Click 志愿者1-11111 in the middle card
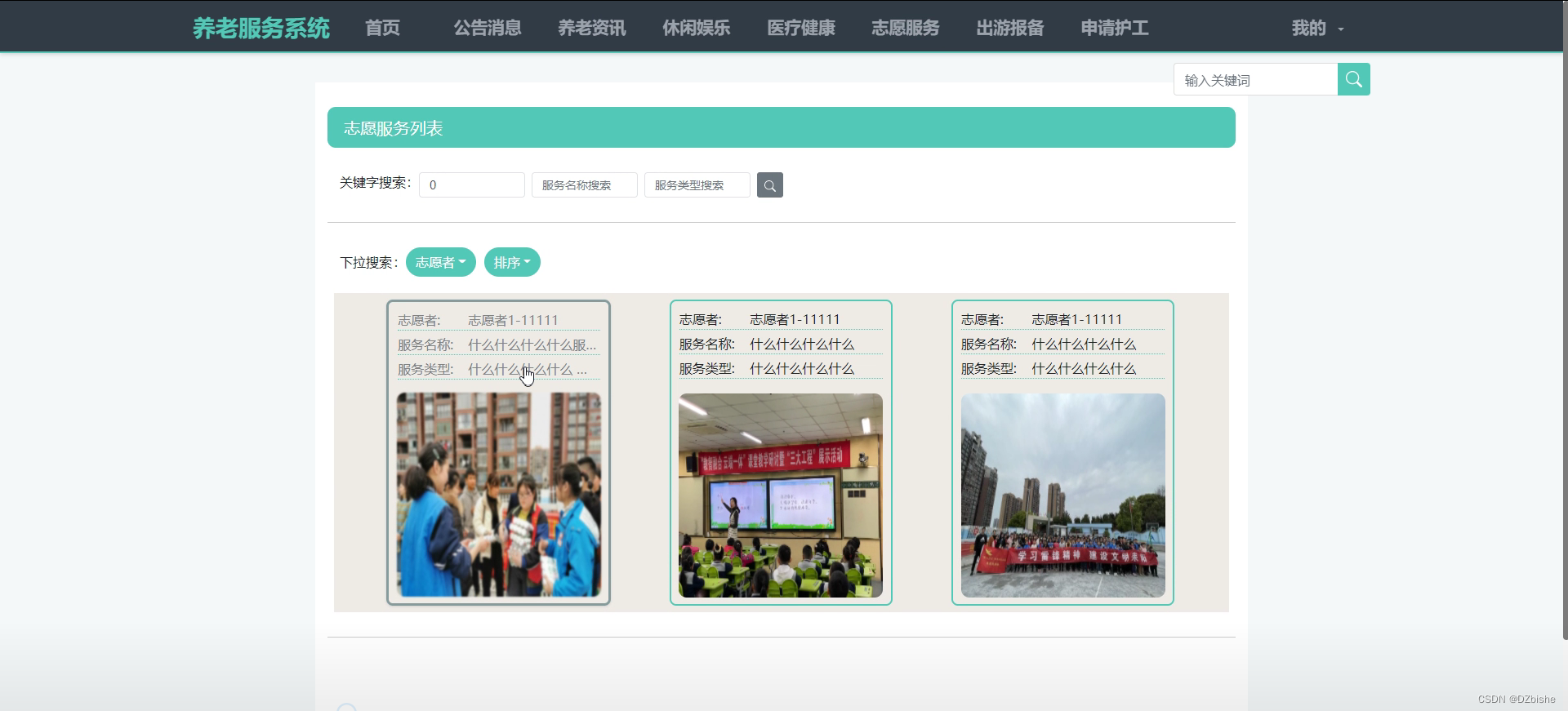This screenshot has height=711, width=1568. coord(795,319)
